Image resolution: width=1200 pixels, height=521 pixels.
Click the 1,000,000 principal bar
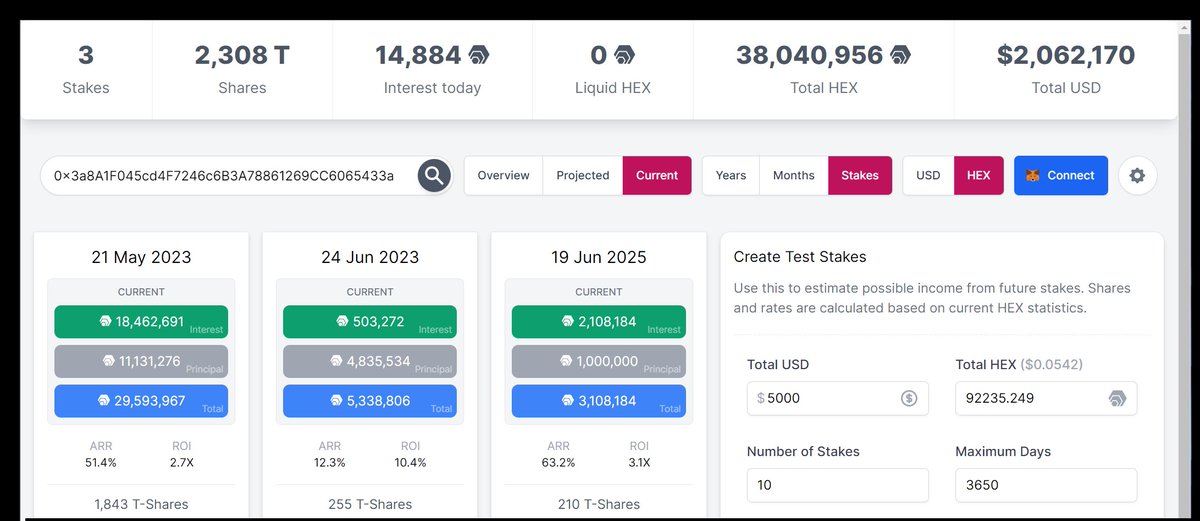click(x=598, y=361)
